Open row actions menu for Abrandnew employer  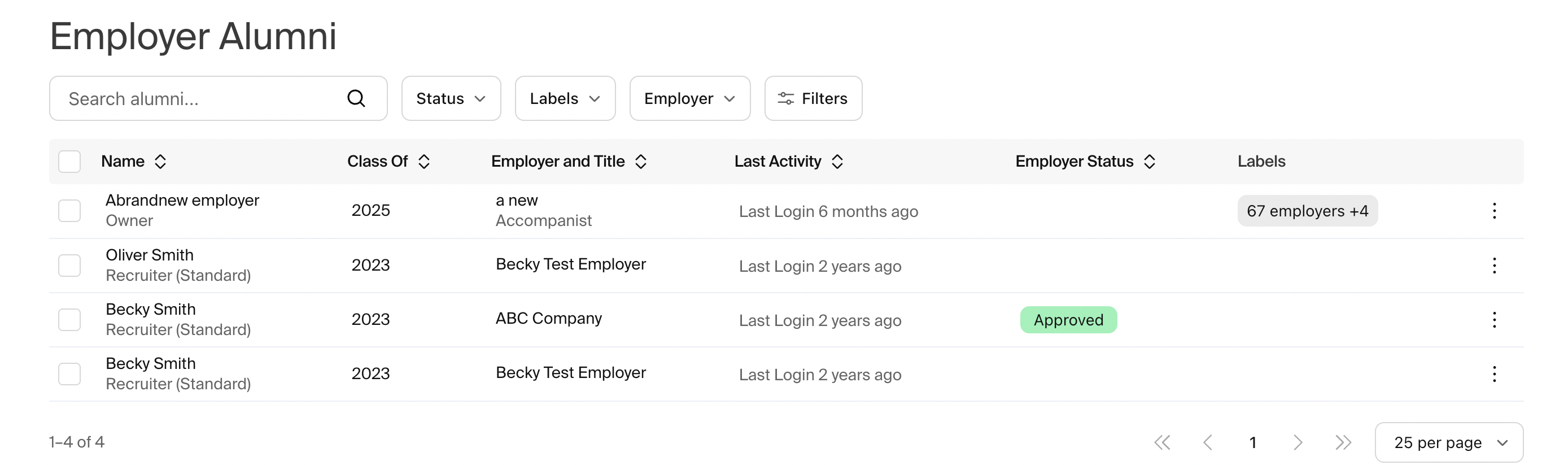tap(1493, 211)
